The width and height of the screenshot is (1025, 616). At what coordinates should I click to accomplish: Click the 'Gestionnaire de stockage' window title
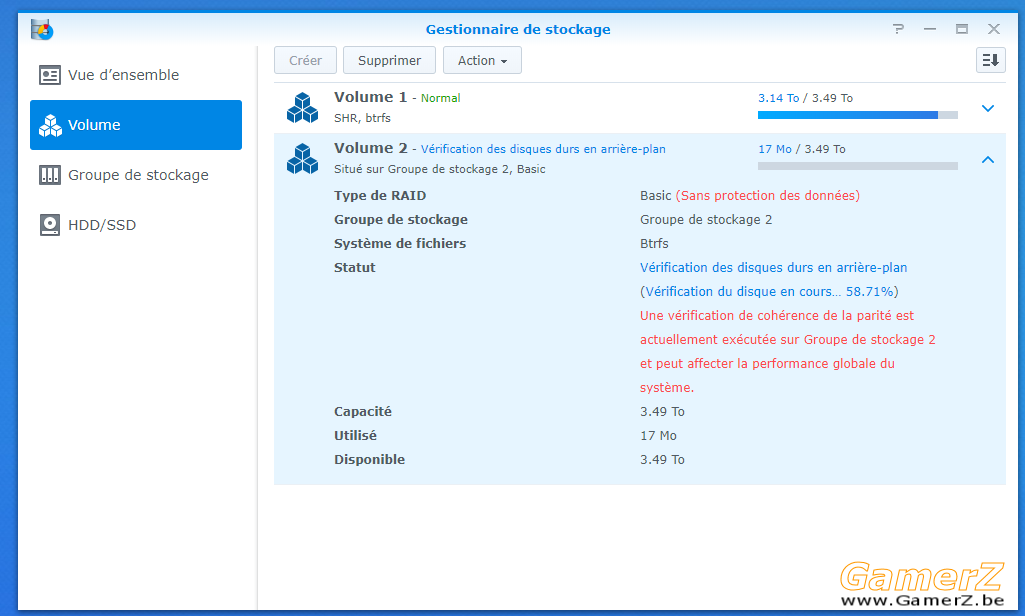coord(518,29)
